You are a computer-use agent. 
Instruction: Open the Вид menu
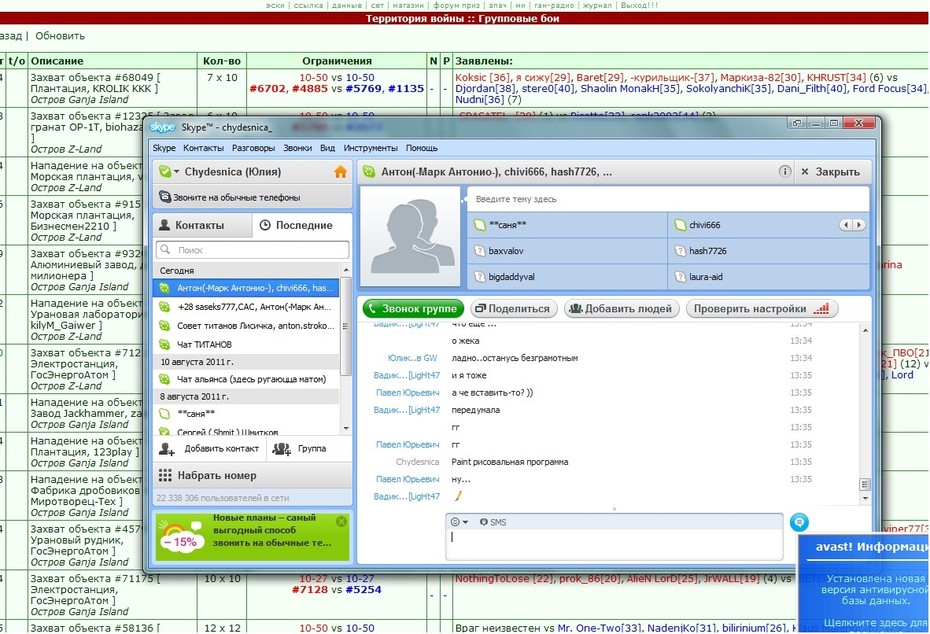327,148
